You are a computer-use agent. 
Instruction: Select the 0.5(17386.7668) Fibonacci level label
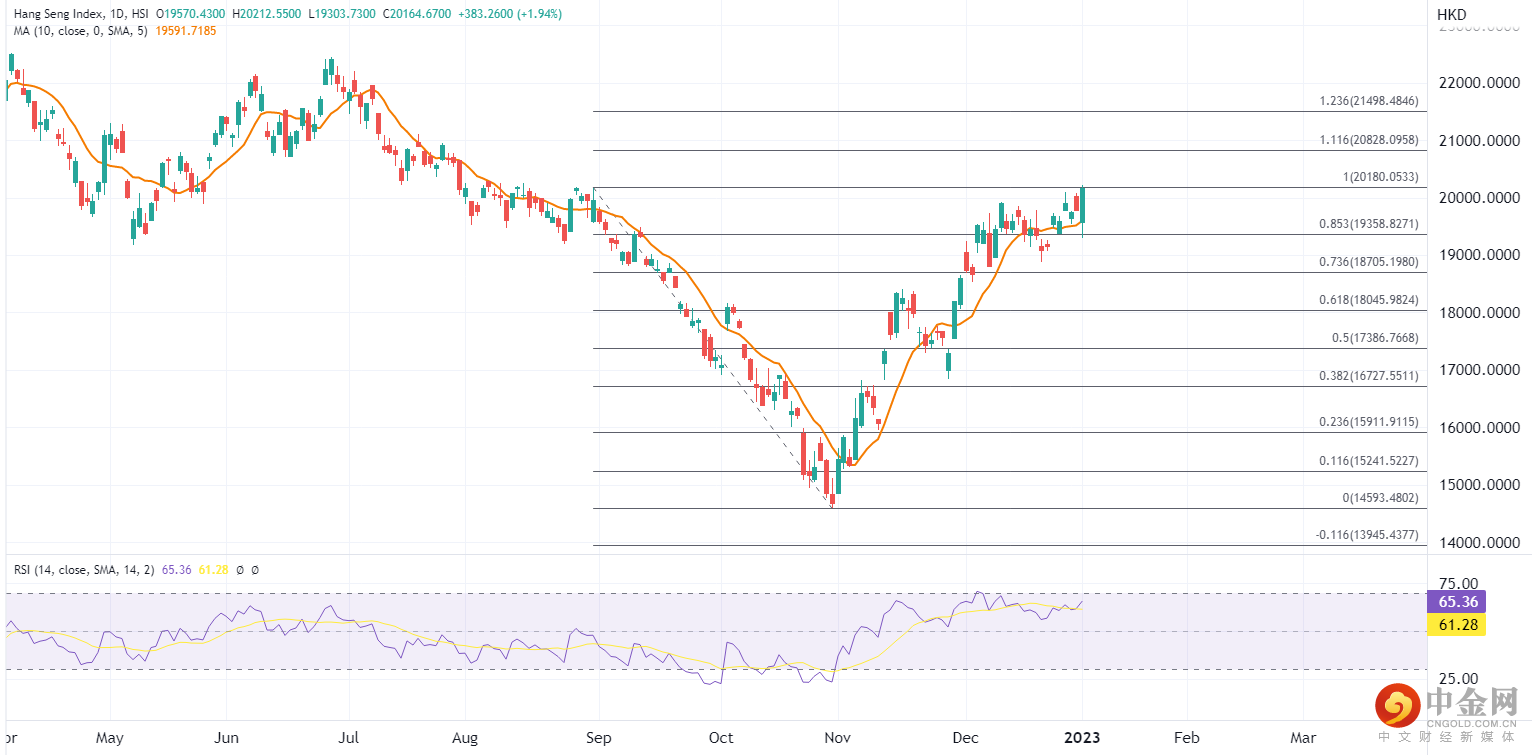(1375, 339)
